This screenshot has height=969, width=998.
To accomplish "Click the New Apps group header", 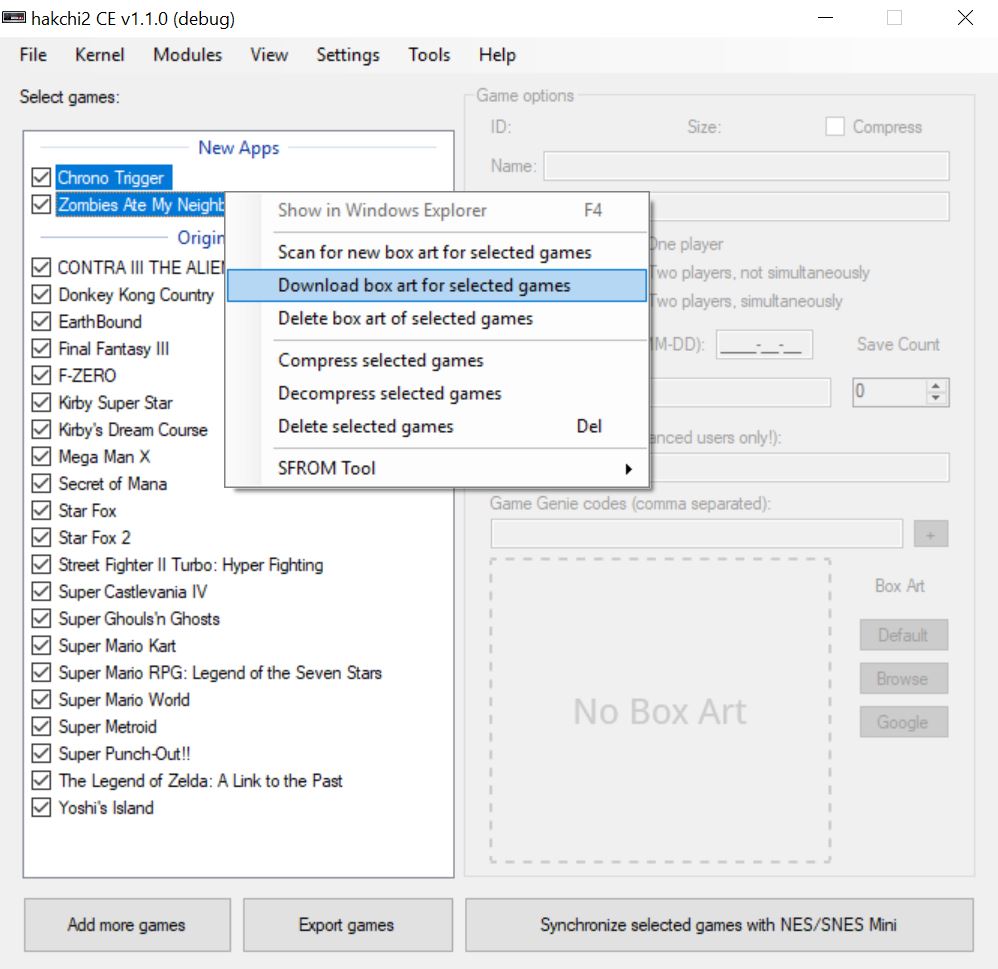I will pos(239,148).
